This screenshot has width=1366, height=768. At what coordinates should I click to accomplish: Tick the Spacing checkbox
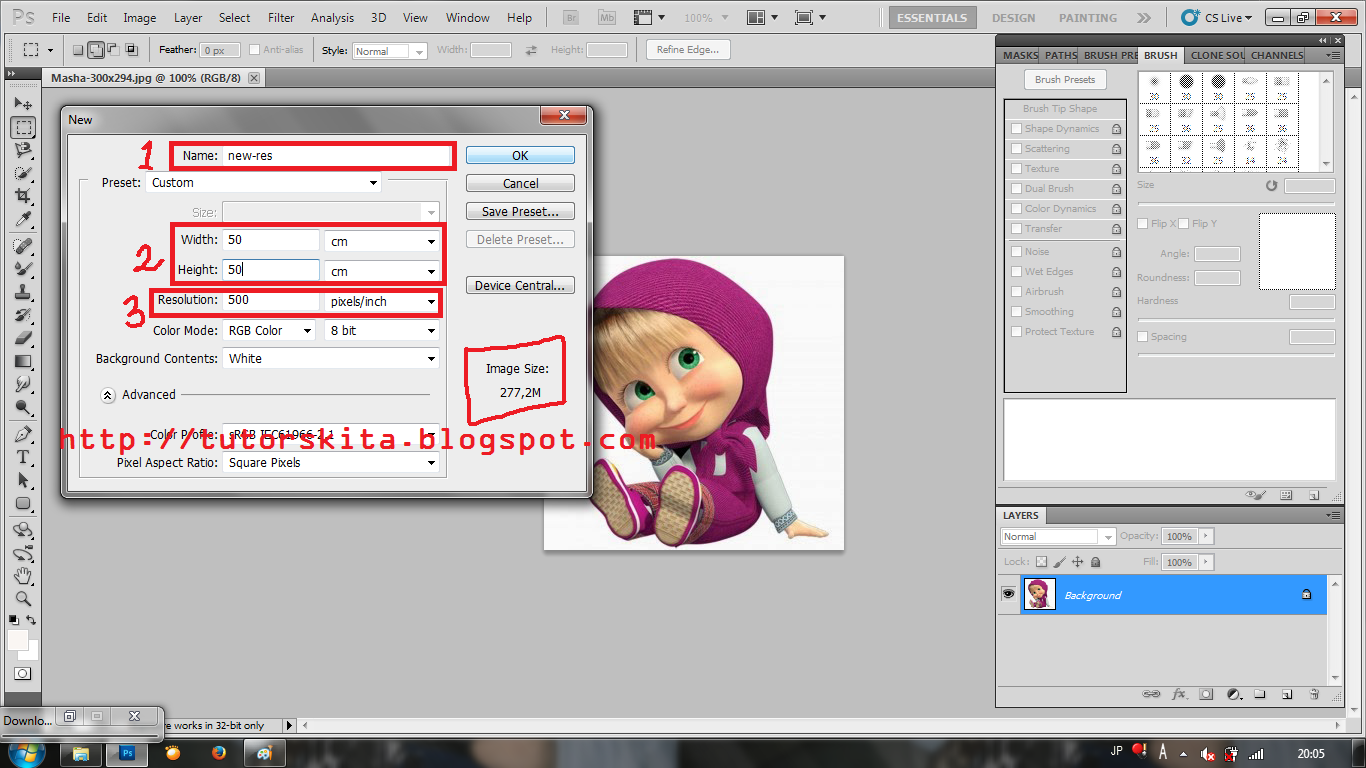click(x=1143, y=337)
